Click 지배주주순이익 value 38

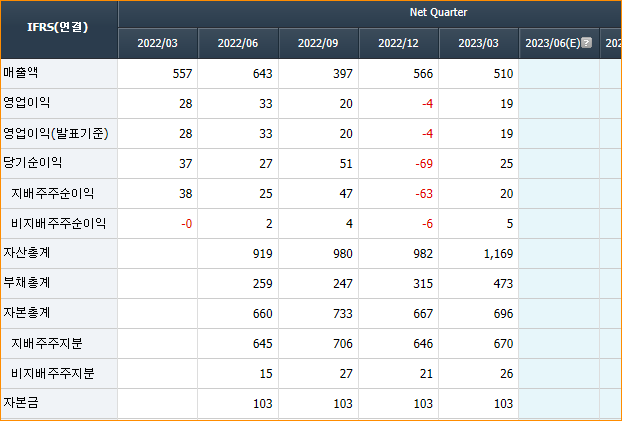(186, 194)
